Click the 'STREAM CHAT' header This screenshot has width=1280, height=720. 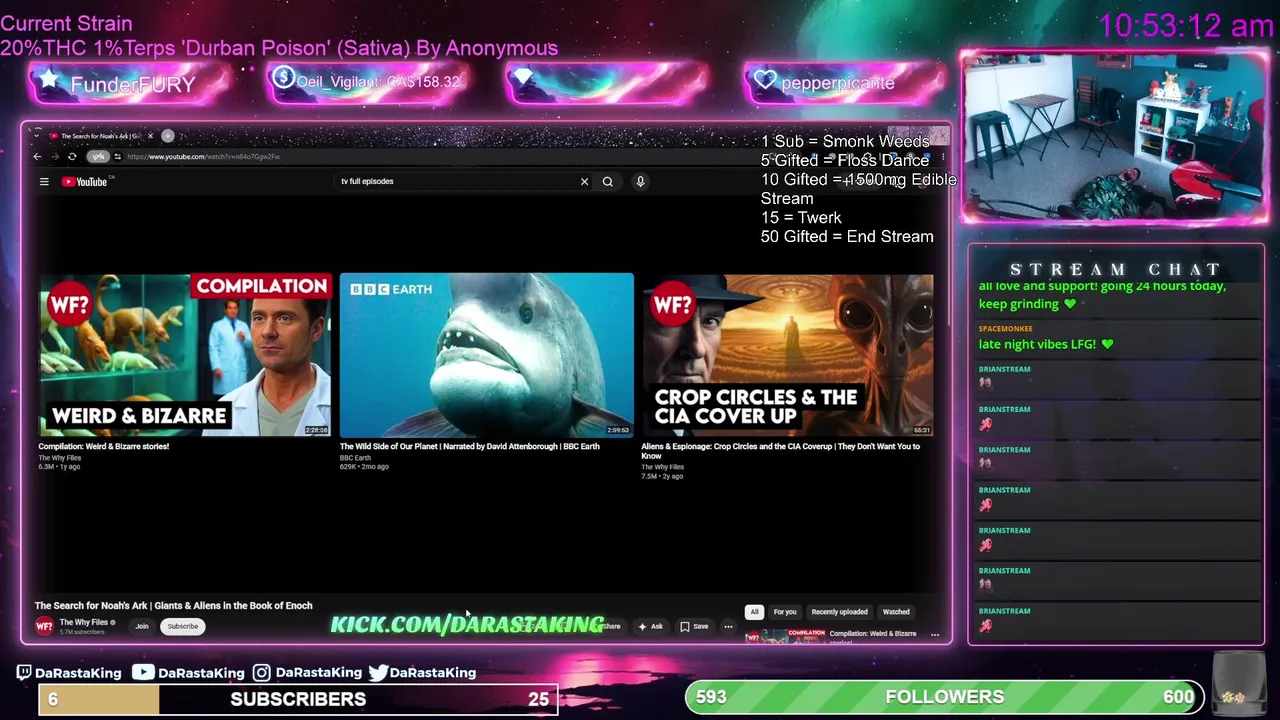point(1115,269)
